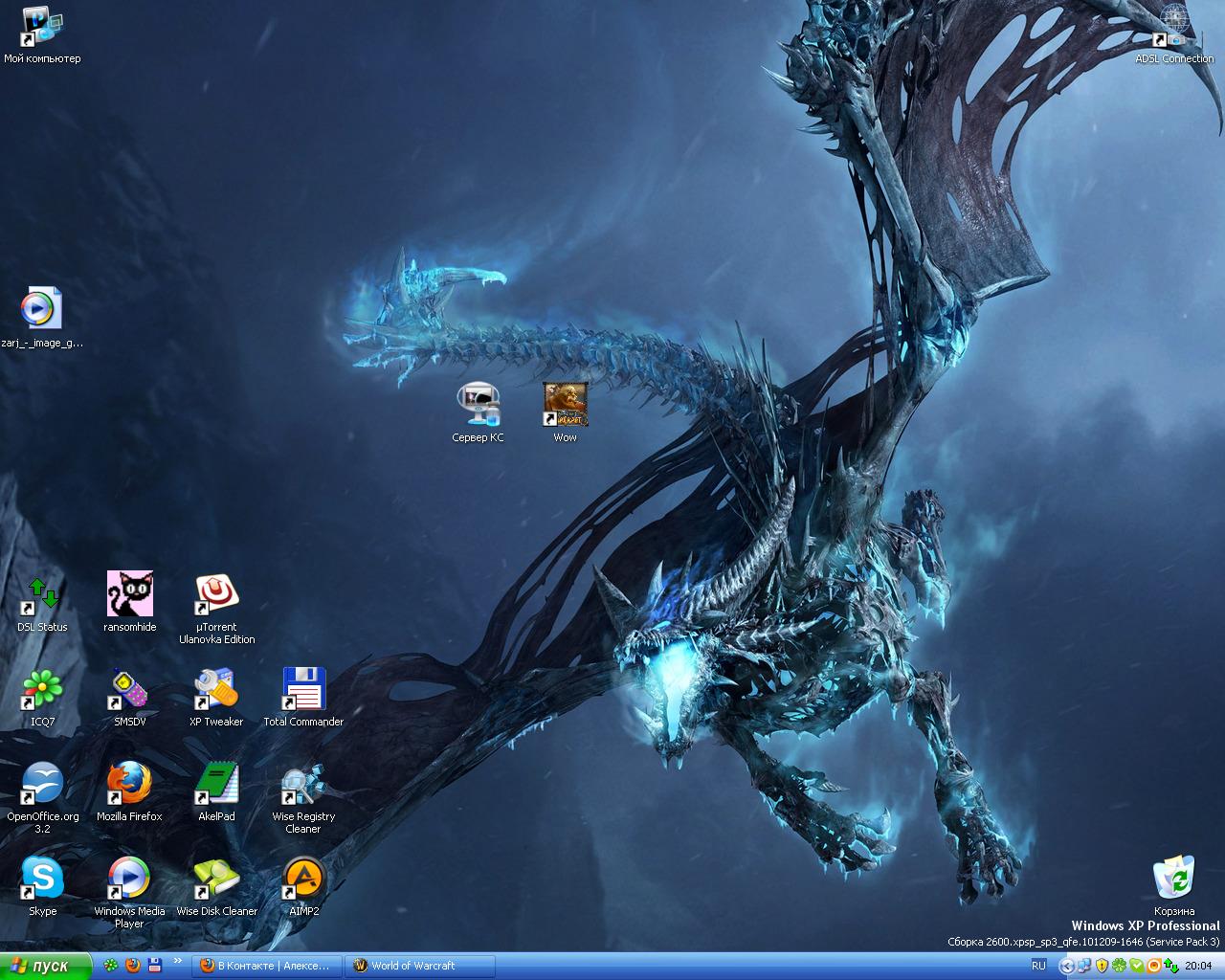This screenshot has height=980, width=1225.
Task: Switch to World of Warcraft taskbar window
Action: (420, 966)
